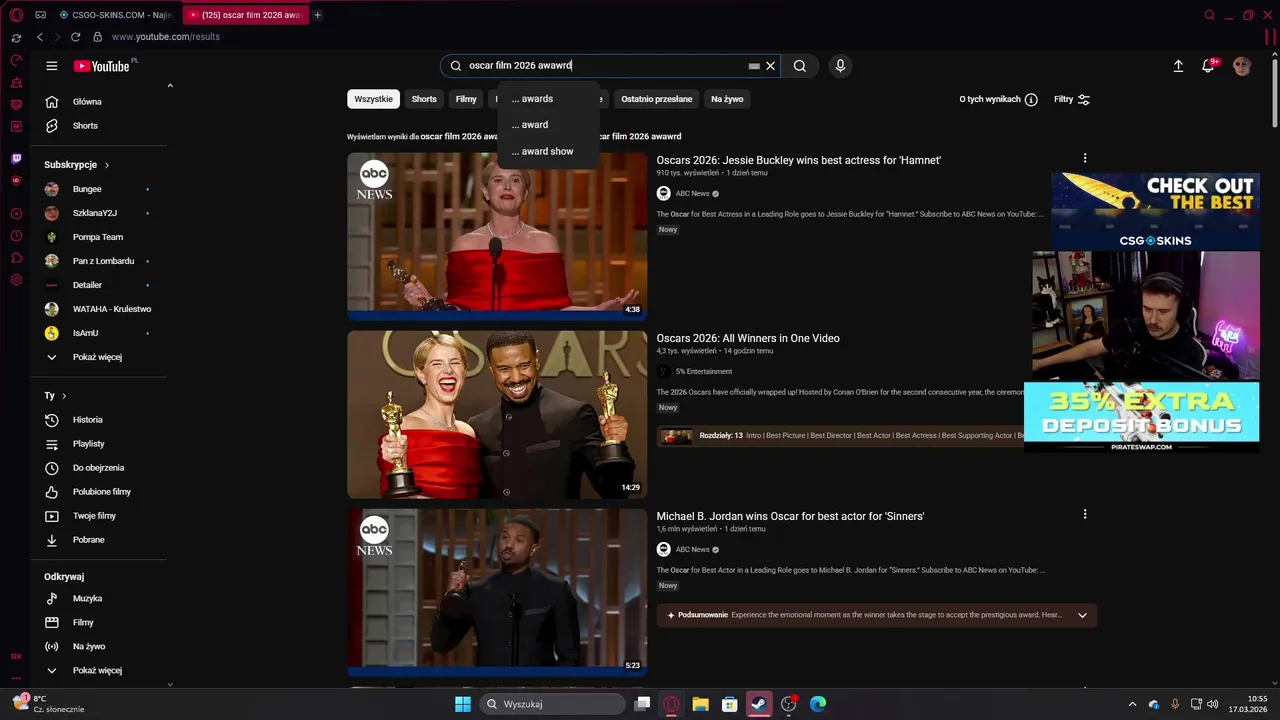
Task: Click the Jessie Buckley video thumbnail
Action: (497, 236)
